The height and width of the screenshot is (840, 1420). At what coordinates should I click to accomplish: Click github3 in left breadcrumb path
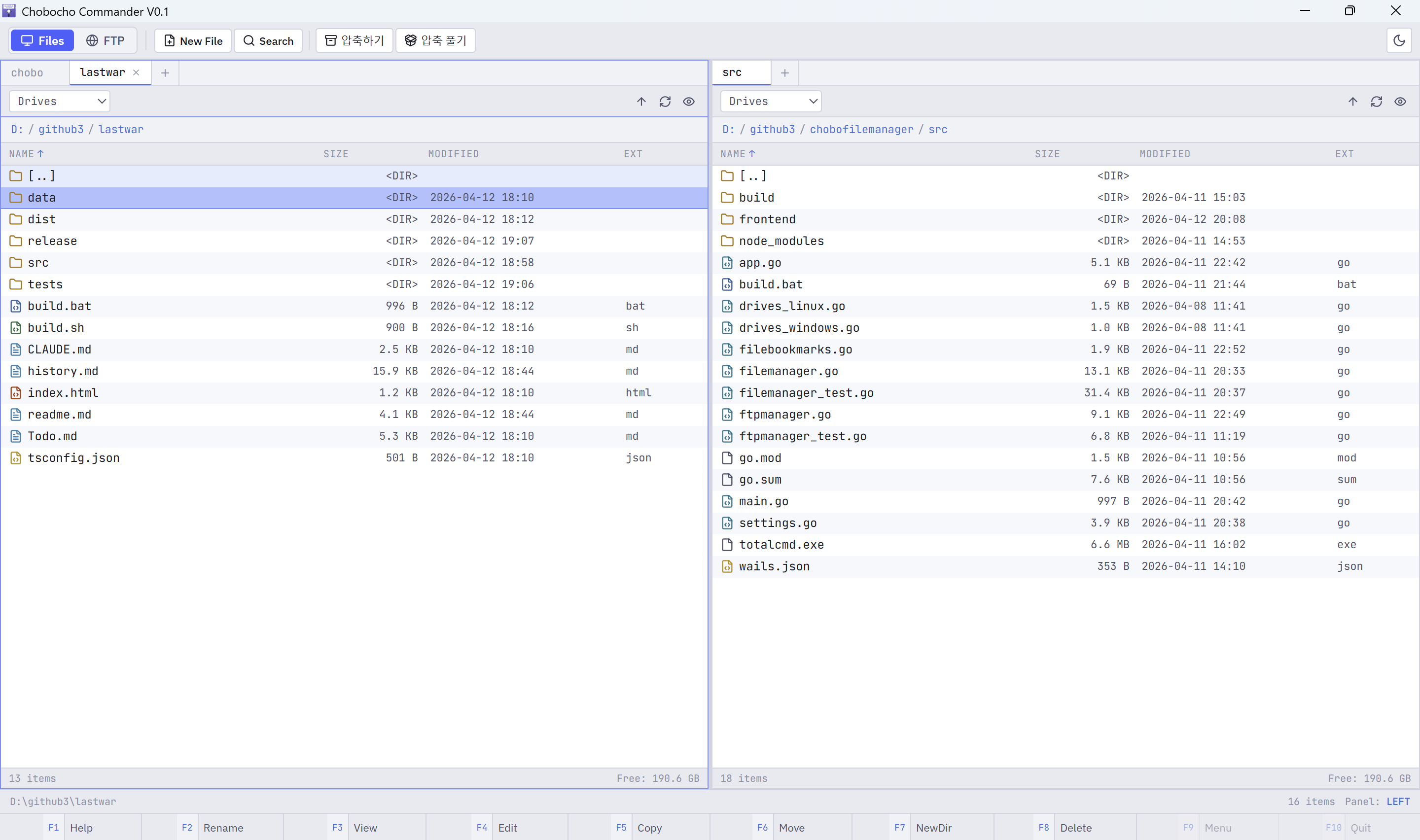point(61,129)
